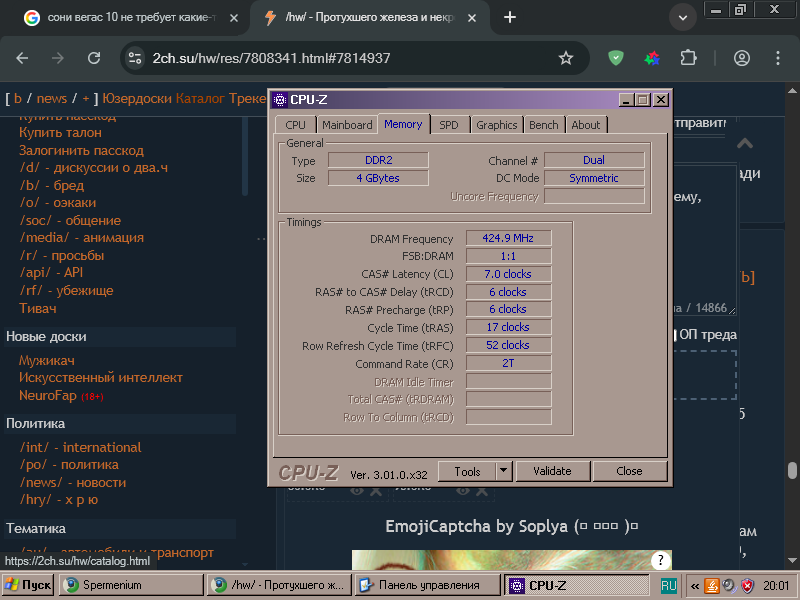Open the b board link in header

coord(18,98)
